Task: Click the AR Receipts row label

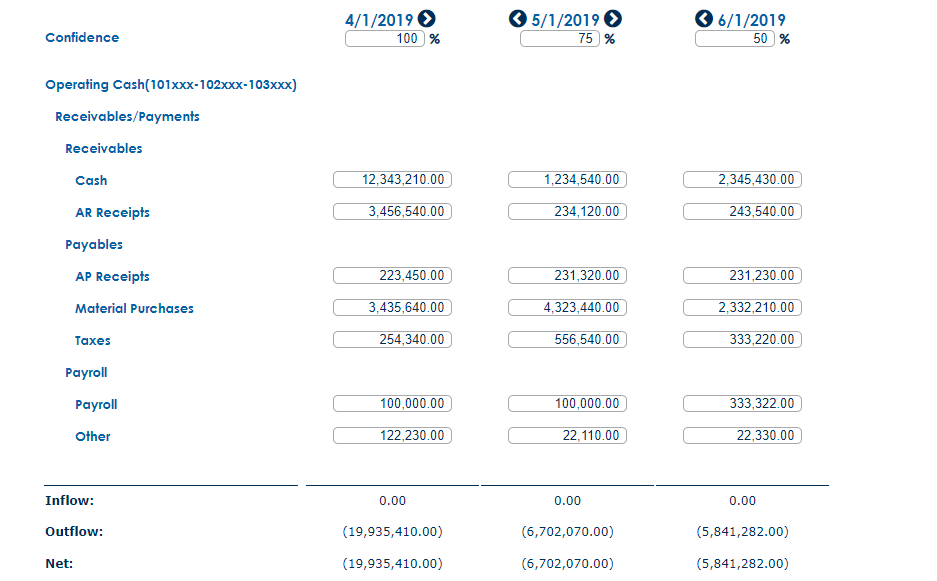Action: [x=112, y=213]
